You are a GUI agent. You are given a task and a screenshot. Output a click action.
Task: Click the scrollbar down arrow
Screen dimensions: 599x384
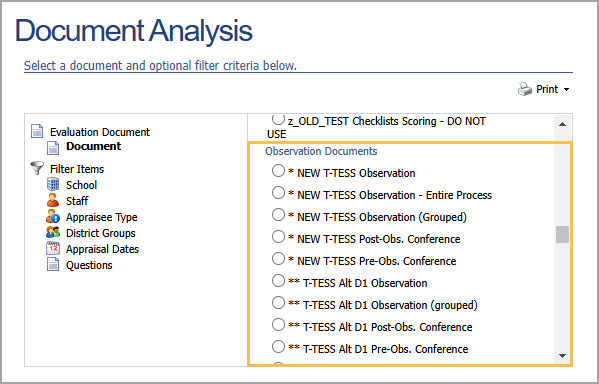click(x=562, y=356)
